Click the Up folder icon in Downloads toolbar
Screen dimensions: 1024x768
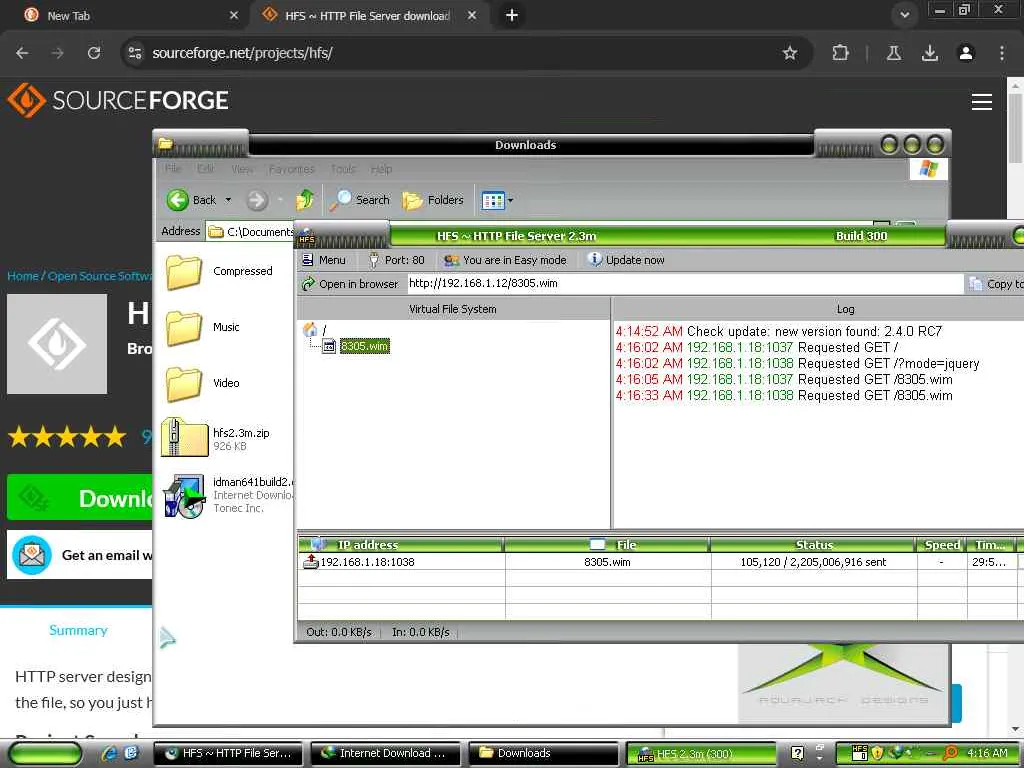point(305,200)
